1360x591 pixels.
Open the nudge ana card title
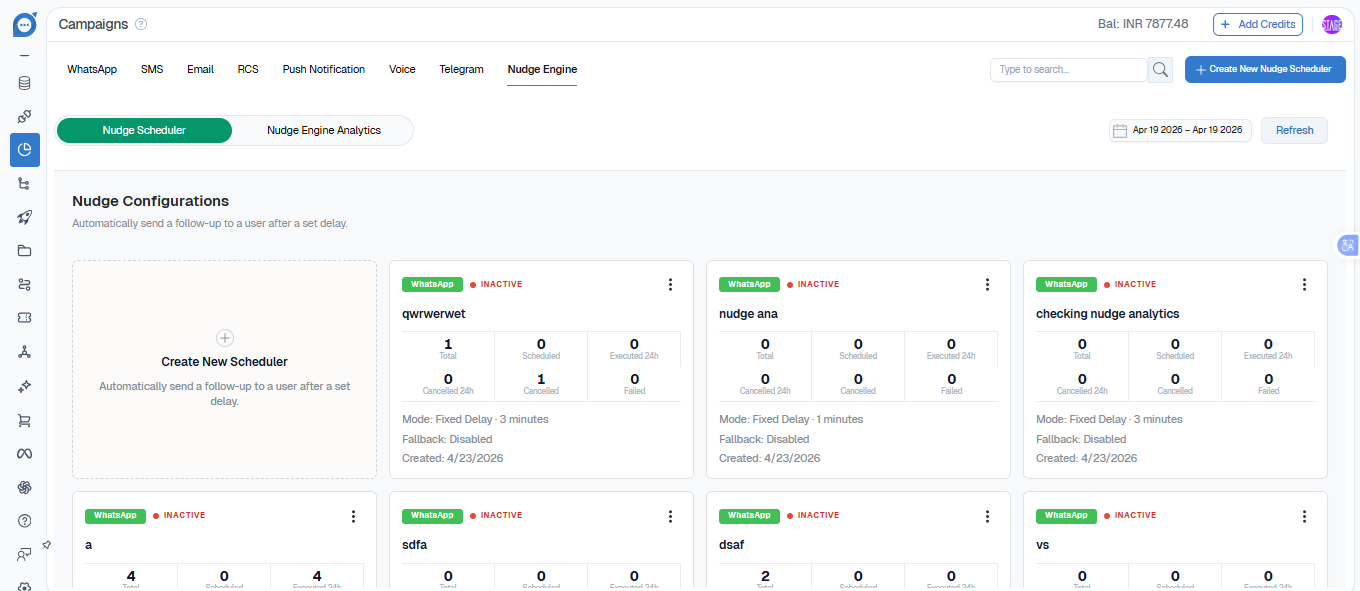pos(748,314)
